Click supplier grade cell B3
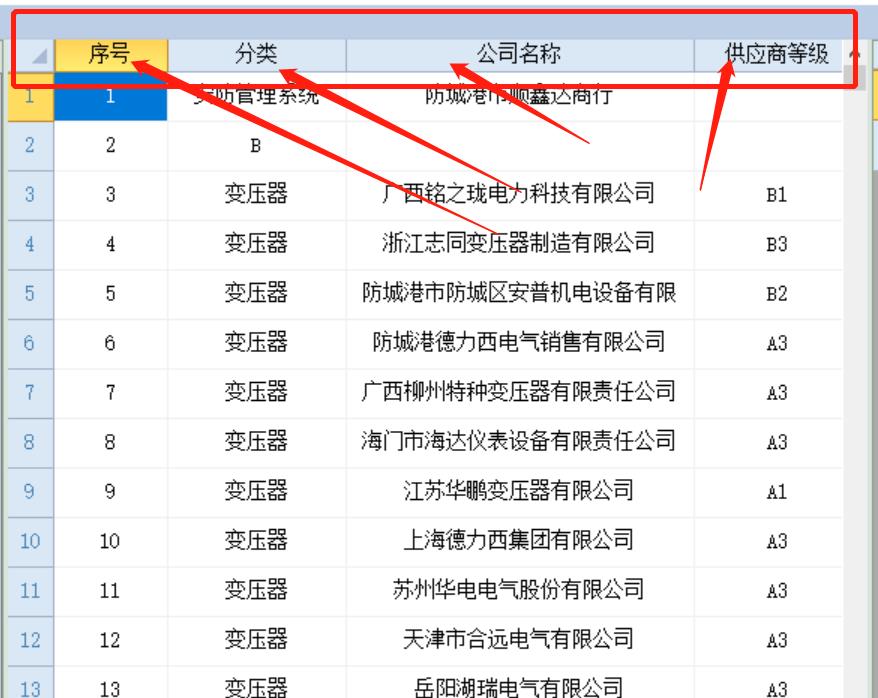Screen dimensions: 878x698 [768, 244]
